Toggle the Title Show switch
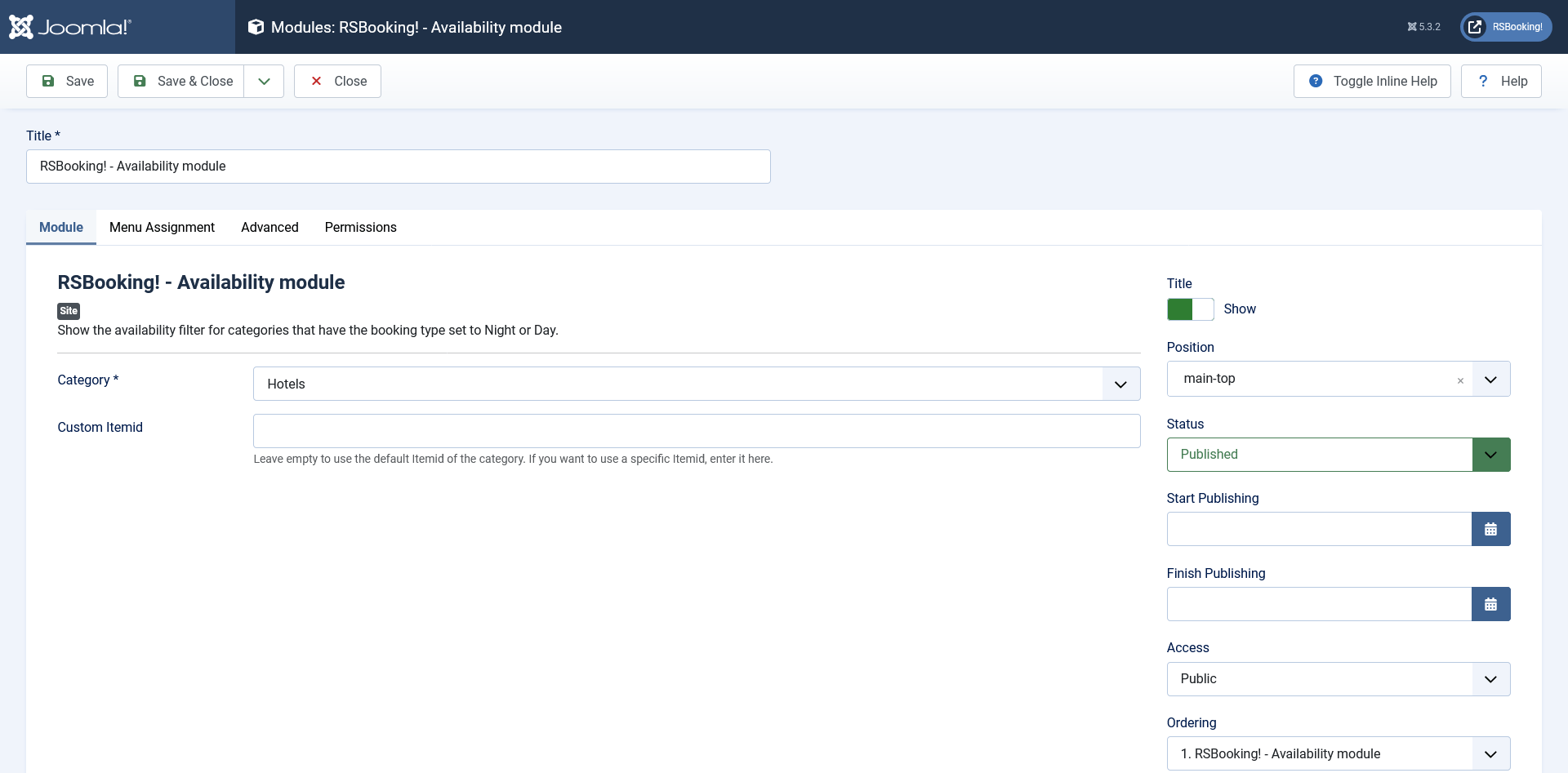 (x=1190, y=309)
